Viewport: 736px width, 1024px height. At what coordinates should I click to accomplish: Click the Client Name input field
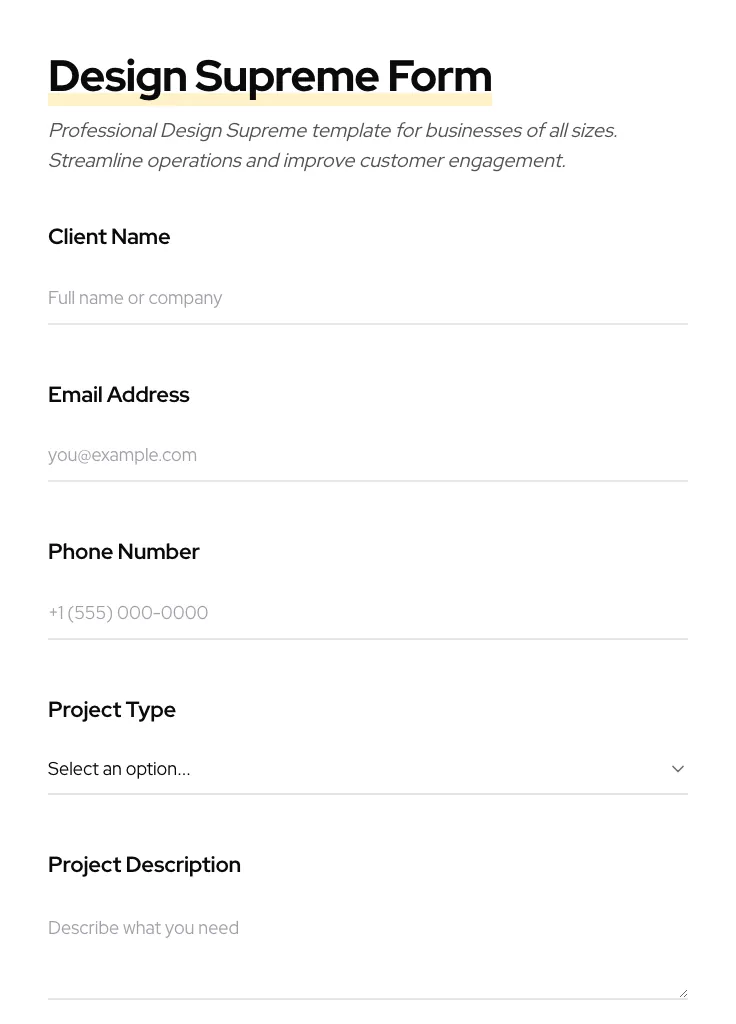coord(367,298)
